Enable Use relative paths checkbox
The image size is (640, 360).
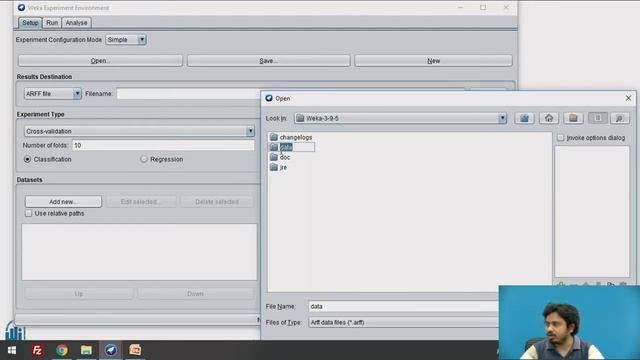(28, 213)
